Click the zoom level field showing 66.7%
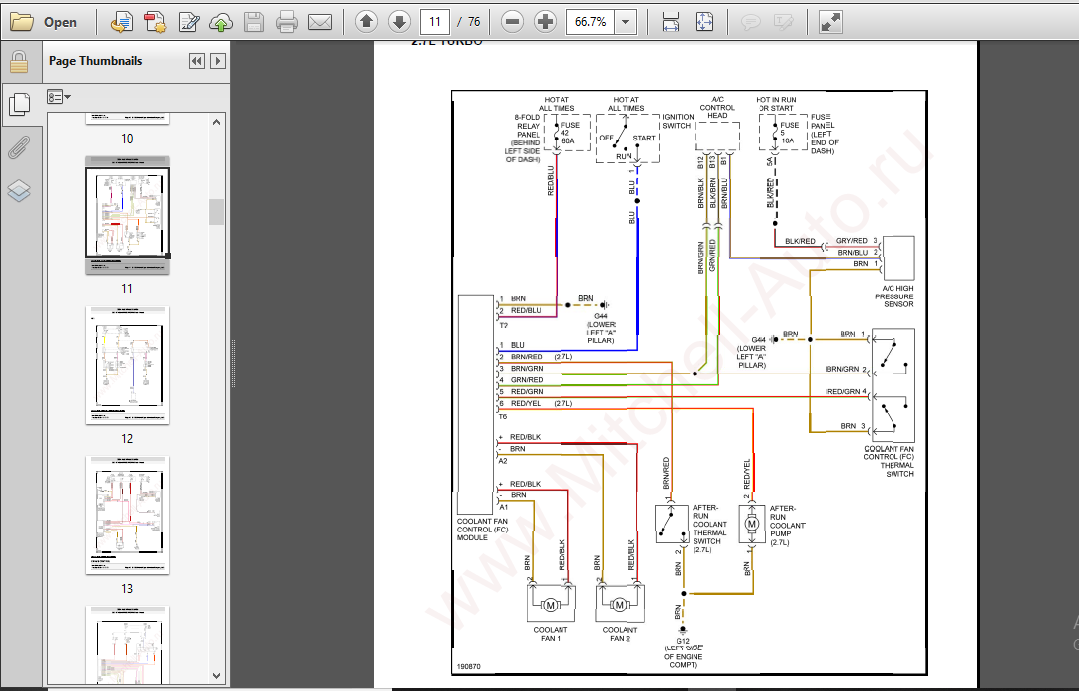This screenshot has width=1079, height=691. [x=590, y=22]
